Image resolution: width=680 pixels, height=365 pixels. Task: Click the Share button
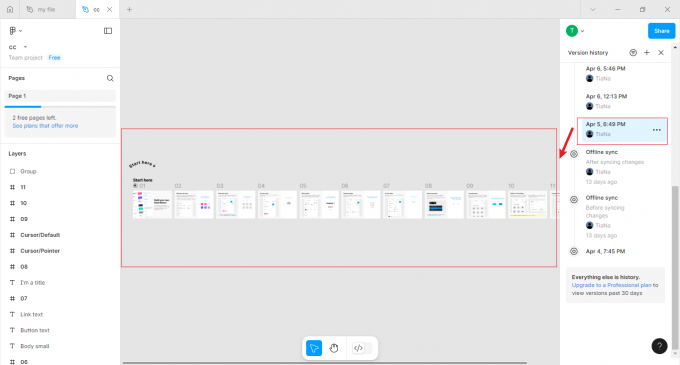(661, 31)
